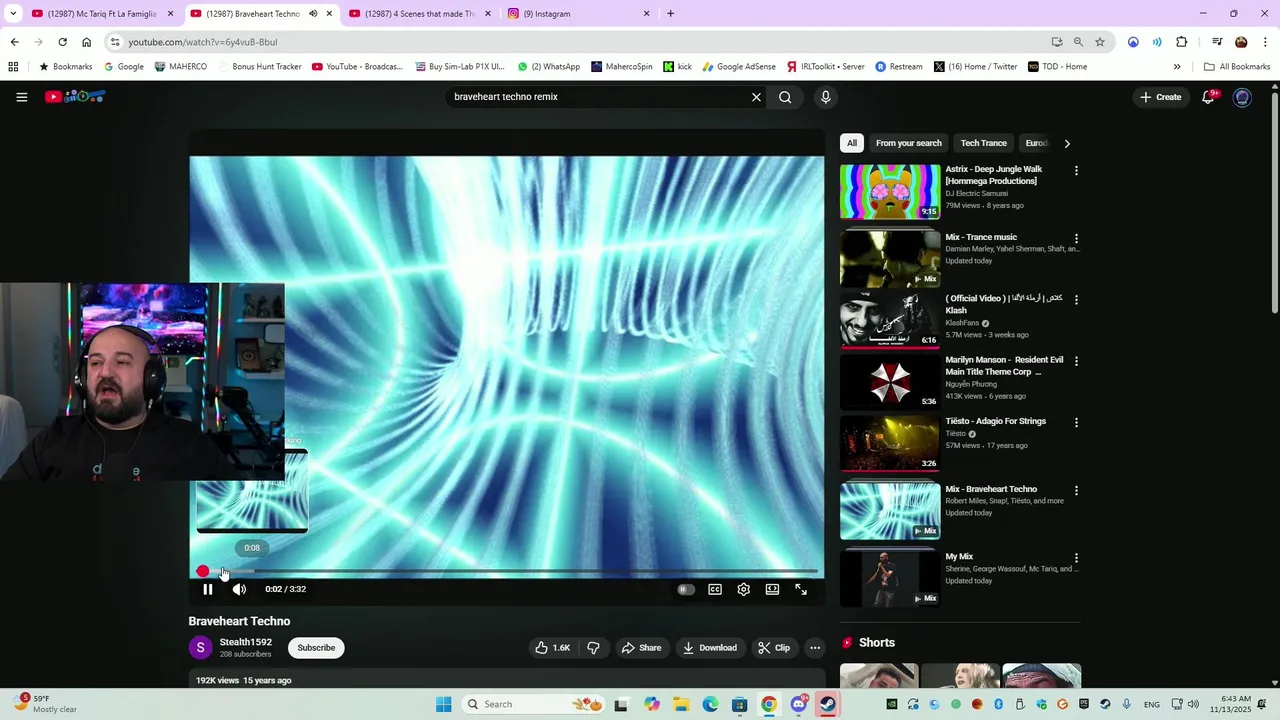Clear the YouTube search box text

[x=756, y=97]
